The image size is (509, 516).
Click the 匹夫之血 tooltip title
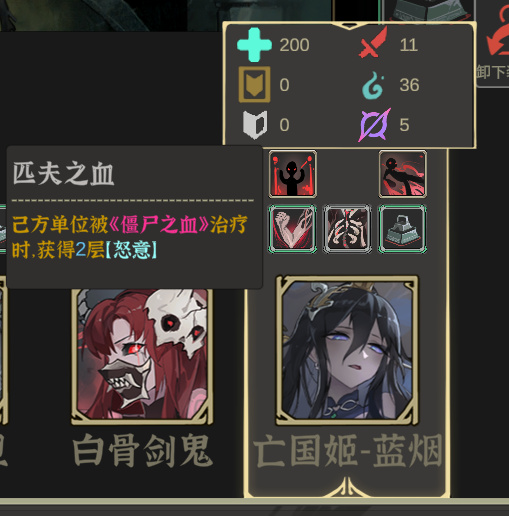coord(63,174)
